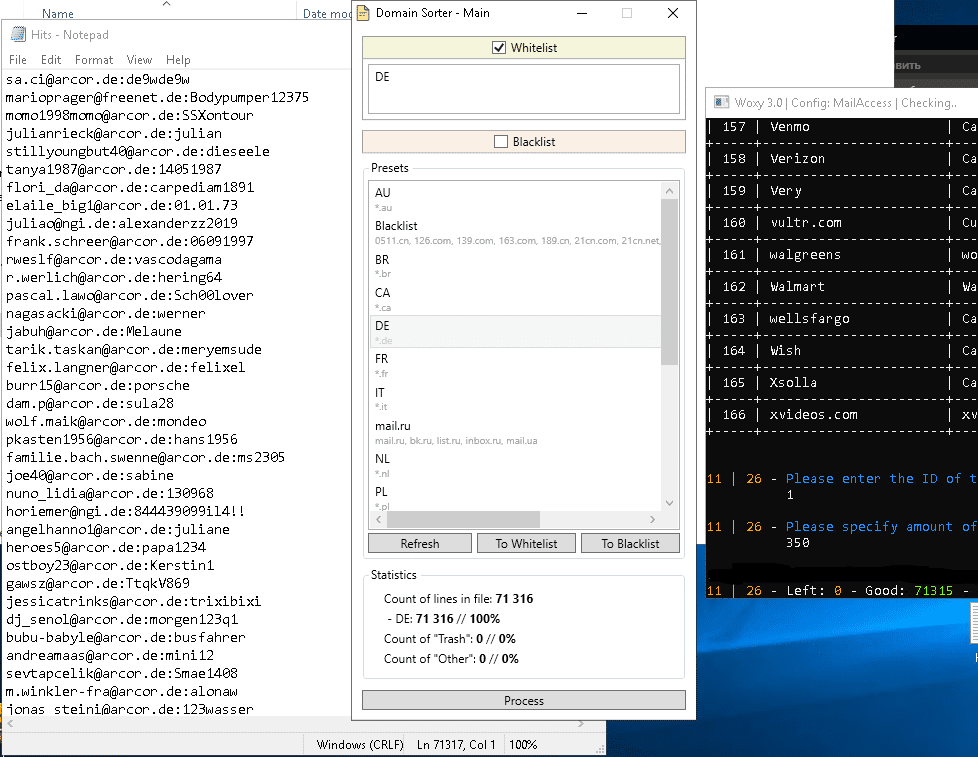Screen dimensions: 978x757
Task: Click the presets list scroll-left arrow
Action: [x=378, y=519]
